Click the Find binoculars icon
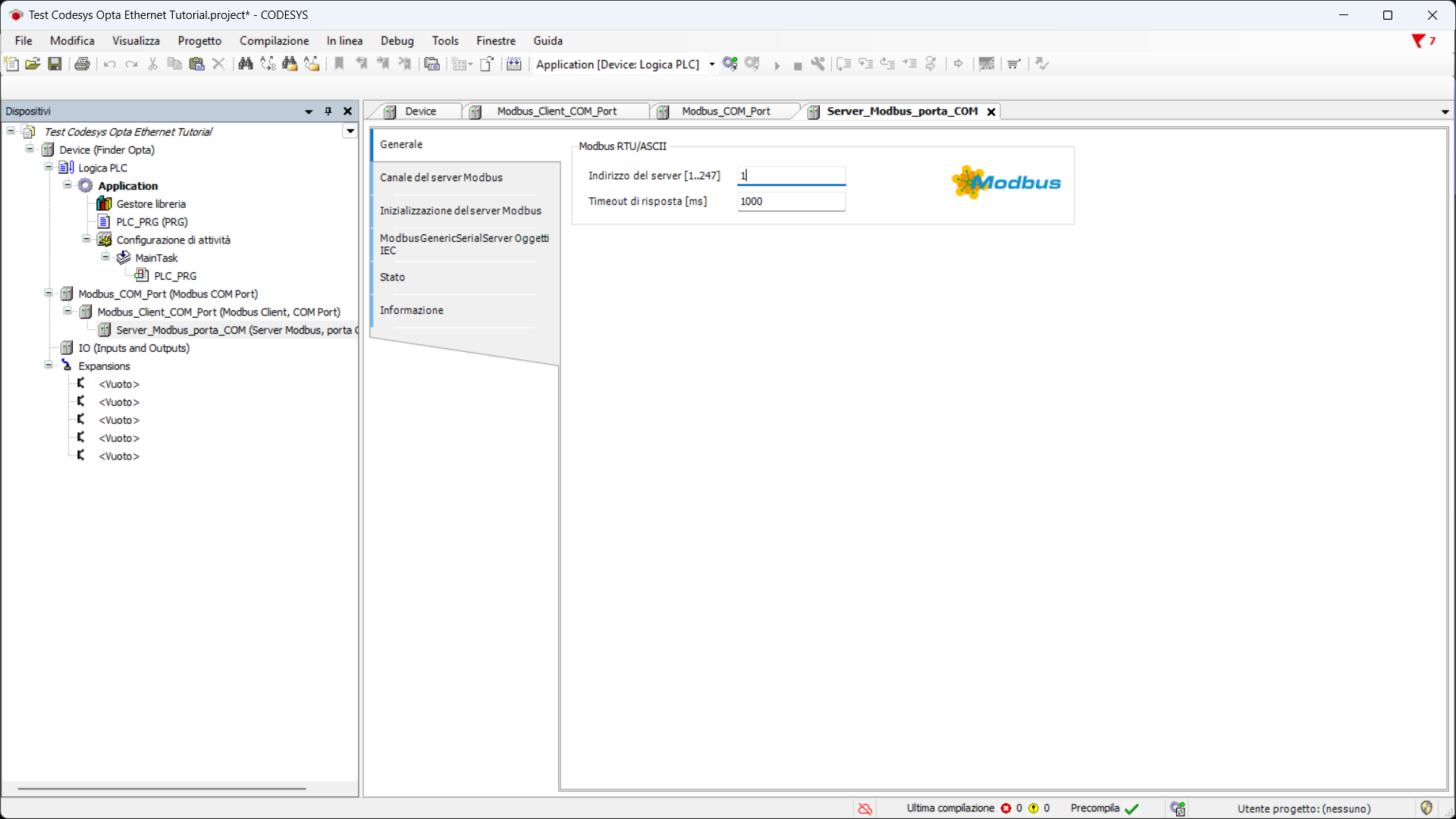This screenshot has width=1456, height=819. [x=245, y=64]
